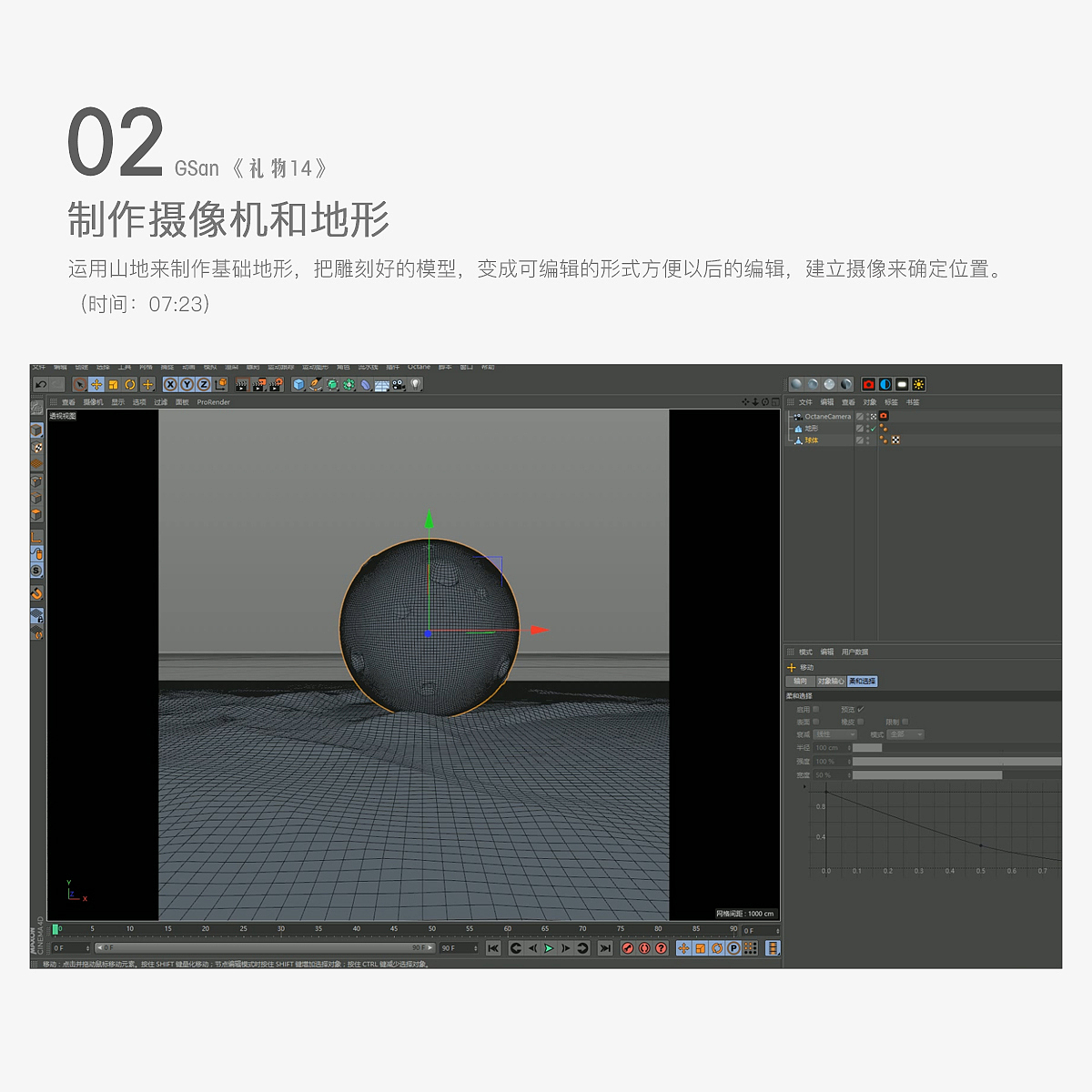The height and width of the screenshot is (1092, 1092).
Task: Toggle OctaneCamera active camera crosshair
Action: tap(873, 417)
